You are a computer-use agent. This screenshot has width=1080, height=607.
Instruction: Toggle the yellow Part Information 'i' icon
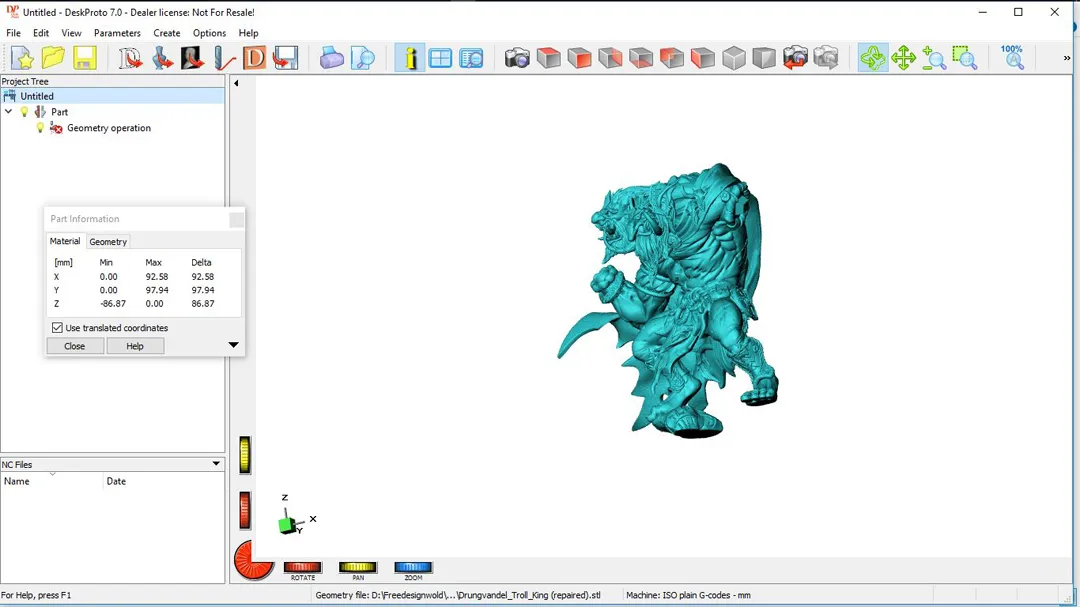pyautogui.click(x=410, y=58)
